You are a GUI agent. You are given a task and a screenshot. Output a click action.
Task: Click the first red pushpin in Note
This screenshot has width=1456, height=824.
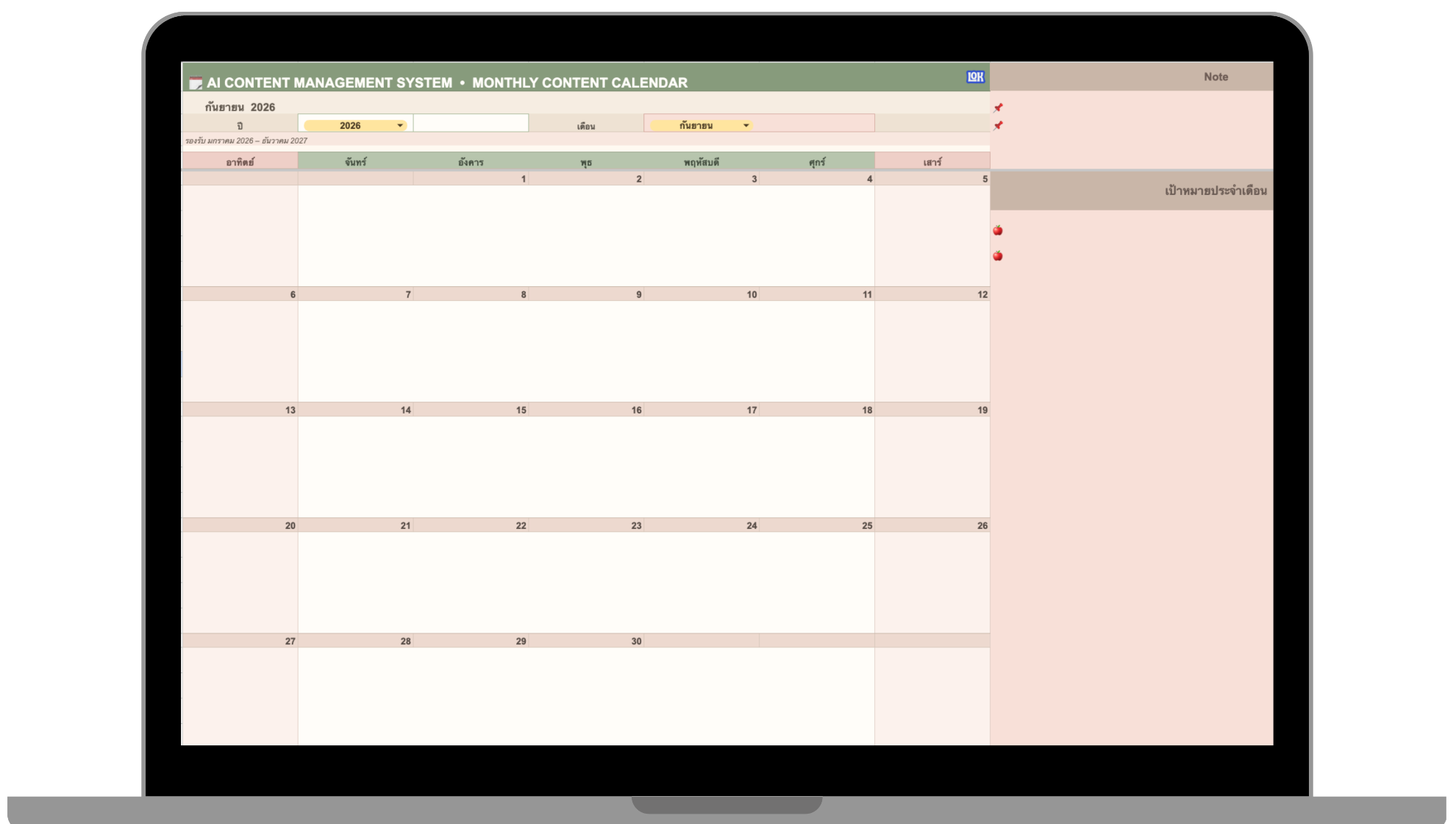[998, 107]
